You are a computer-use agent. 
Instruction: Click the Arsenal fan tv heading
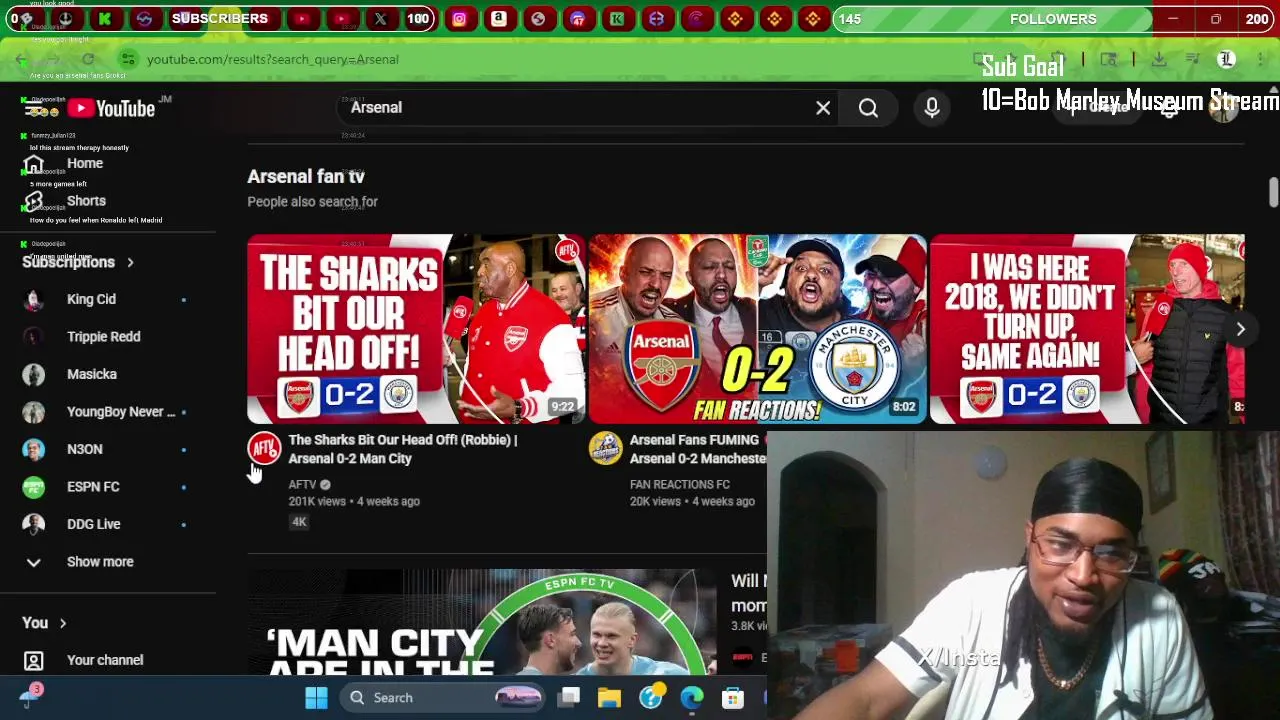pyautogui.click(x=306, y=176)
